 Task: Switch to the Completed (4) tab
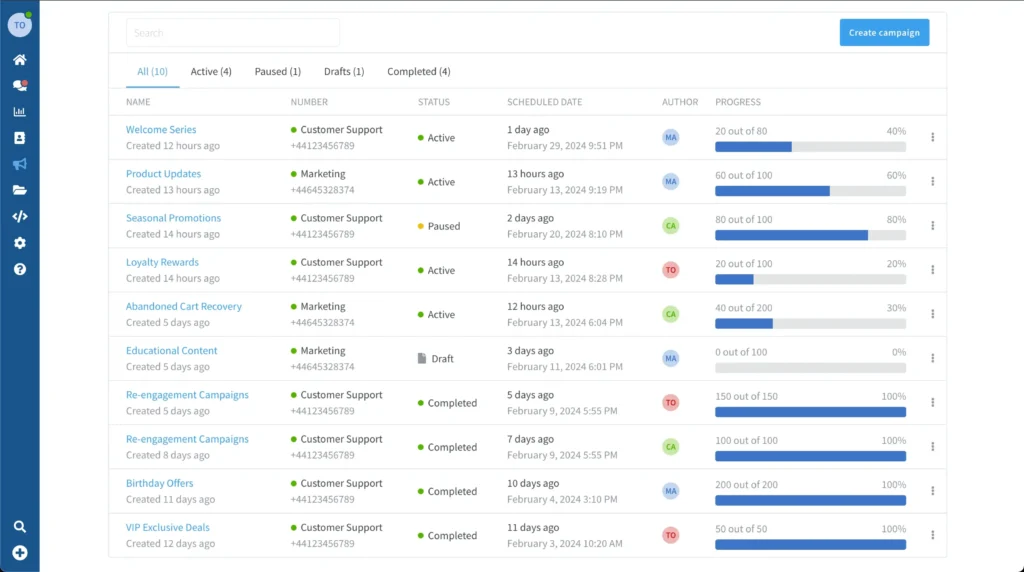point(418,72)
